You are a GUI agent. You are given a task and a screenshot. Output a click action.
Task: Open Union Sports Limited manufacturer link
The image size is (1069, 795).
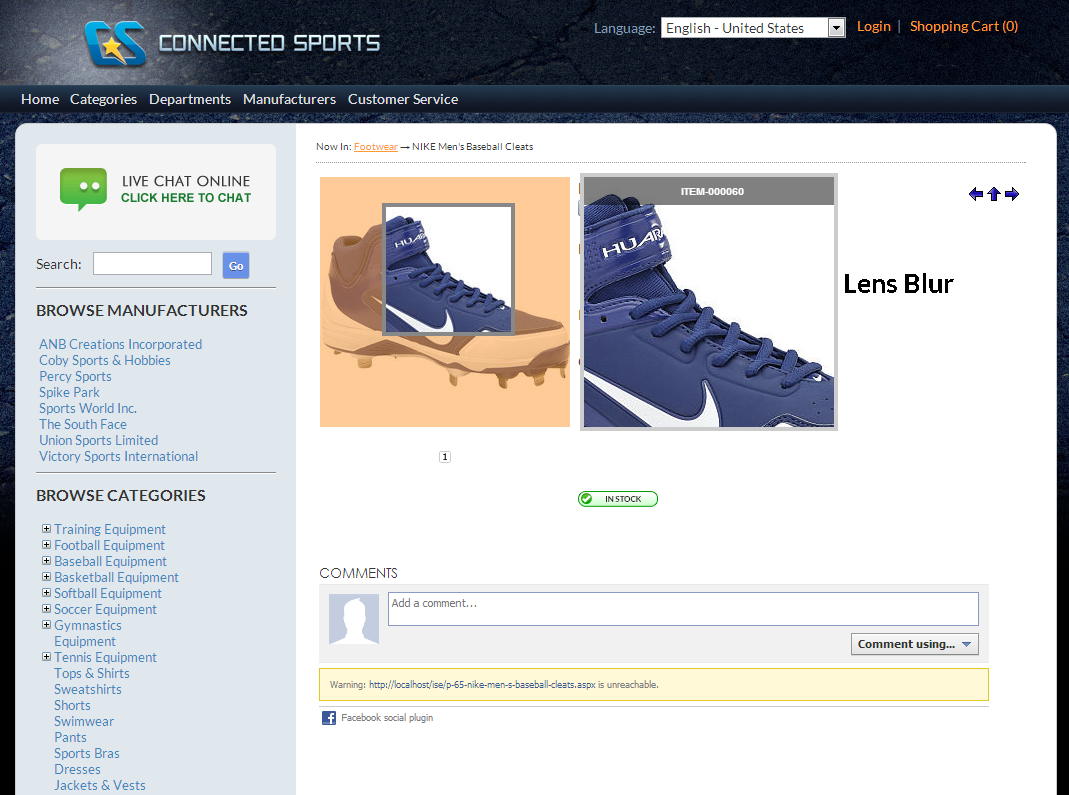coord(99,440)
